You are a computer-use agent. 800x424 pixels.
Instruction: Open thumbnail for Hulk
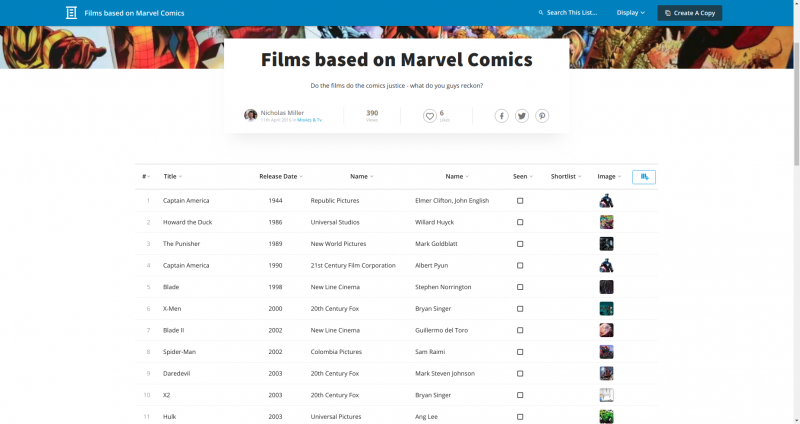pos(606,416)
